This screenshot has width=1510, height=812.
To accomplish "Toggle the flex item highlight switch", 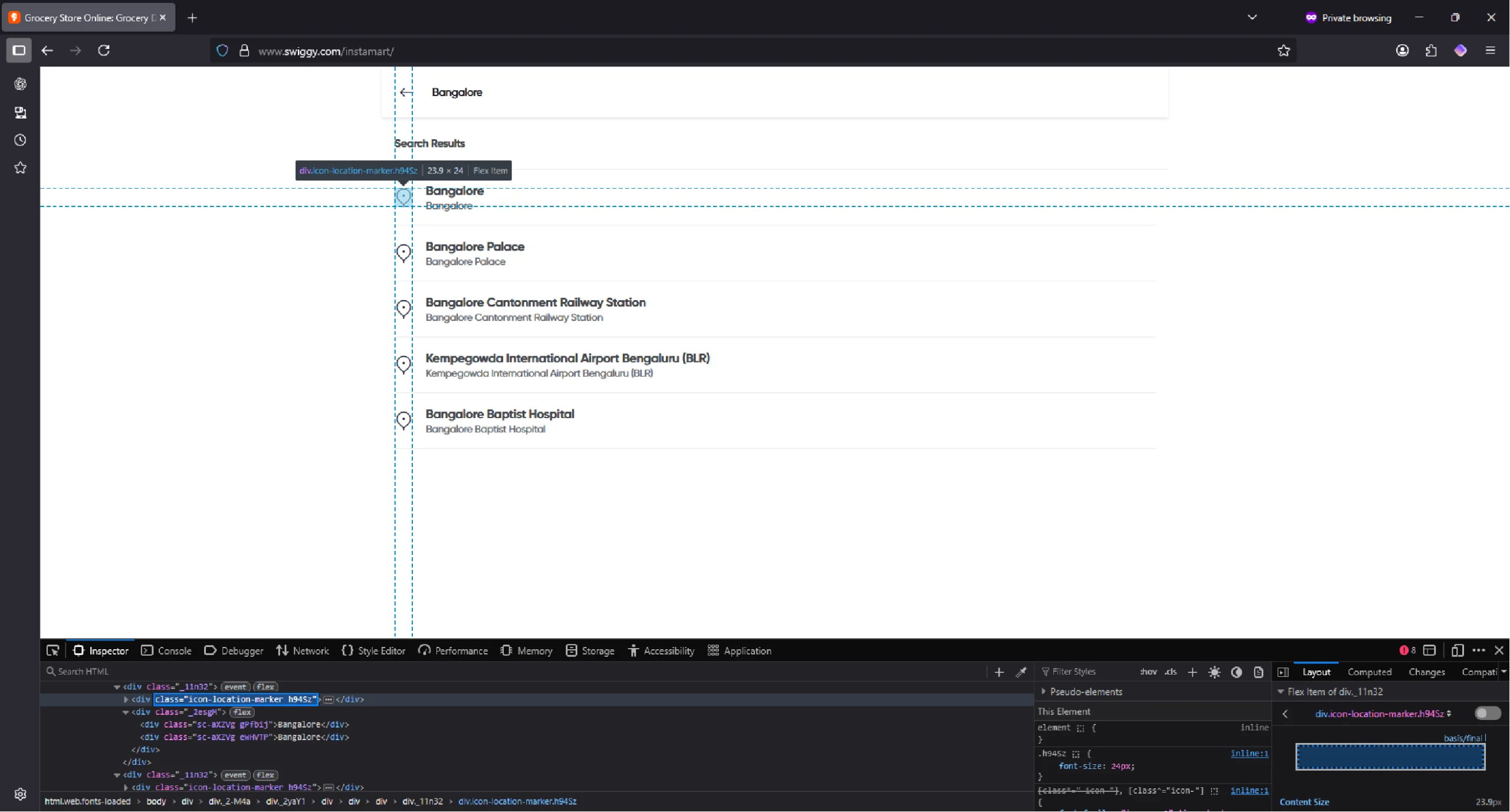I will [1488, 714].
